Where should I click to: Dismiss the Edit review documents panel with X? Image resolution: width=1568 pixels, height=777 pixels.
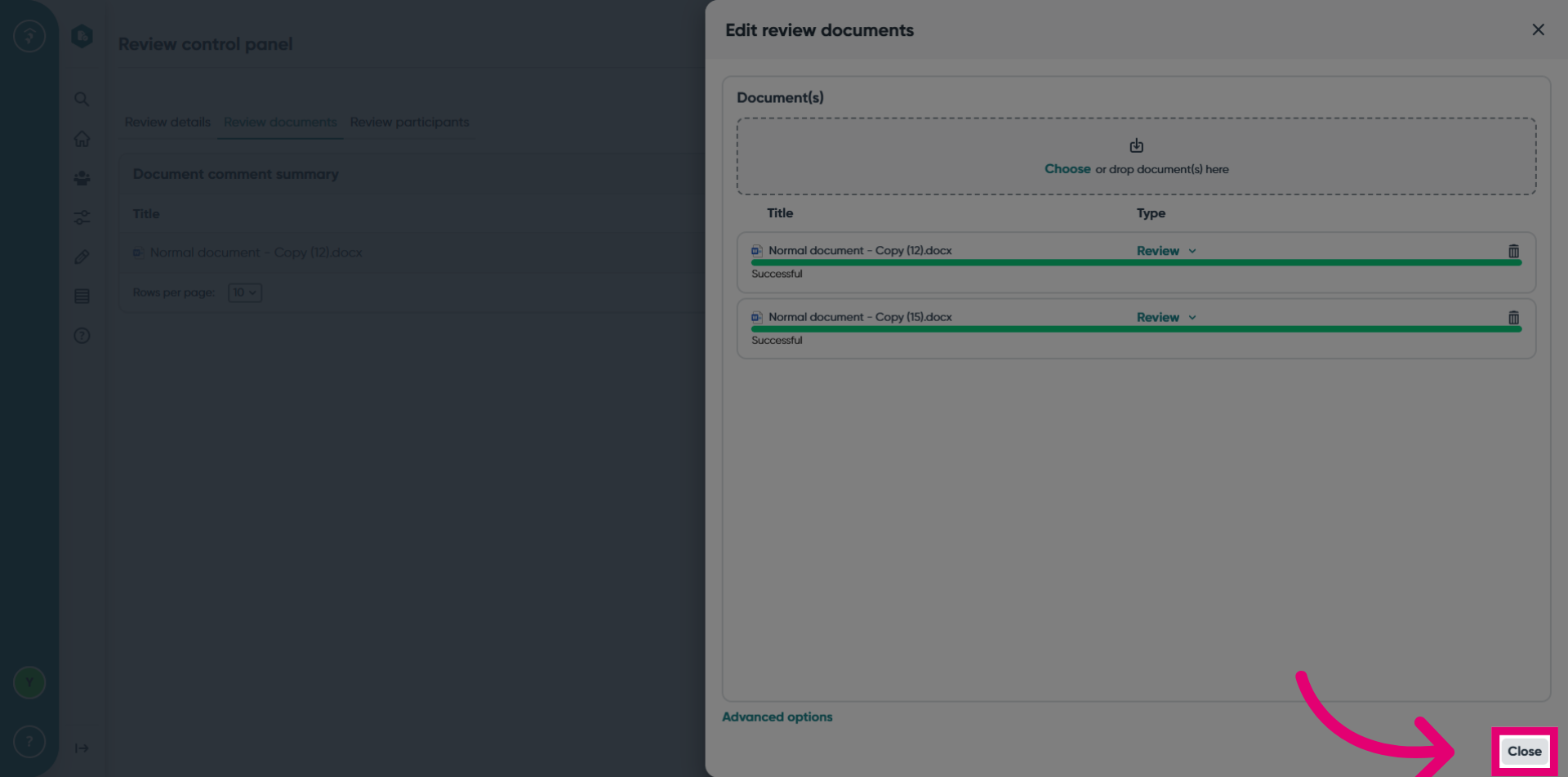(1538, 29)
